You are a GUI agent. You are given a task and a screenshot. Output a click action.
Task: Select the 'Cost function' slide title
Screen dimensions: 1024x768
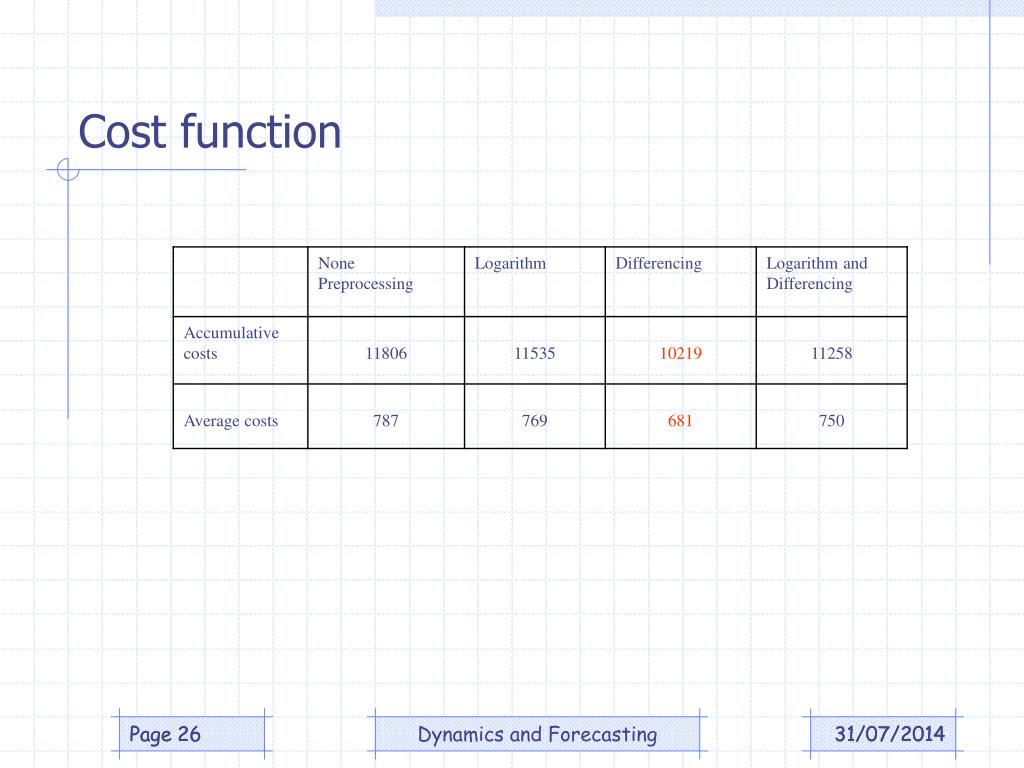[210, 132]
